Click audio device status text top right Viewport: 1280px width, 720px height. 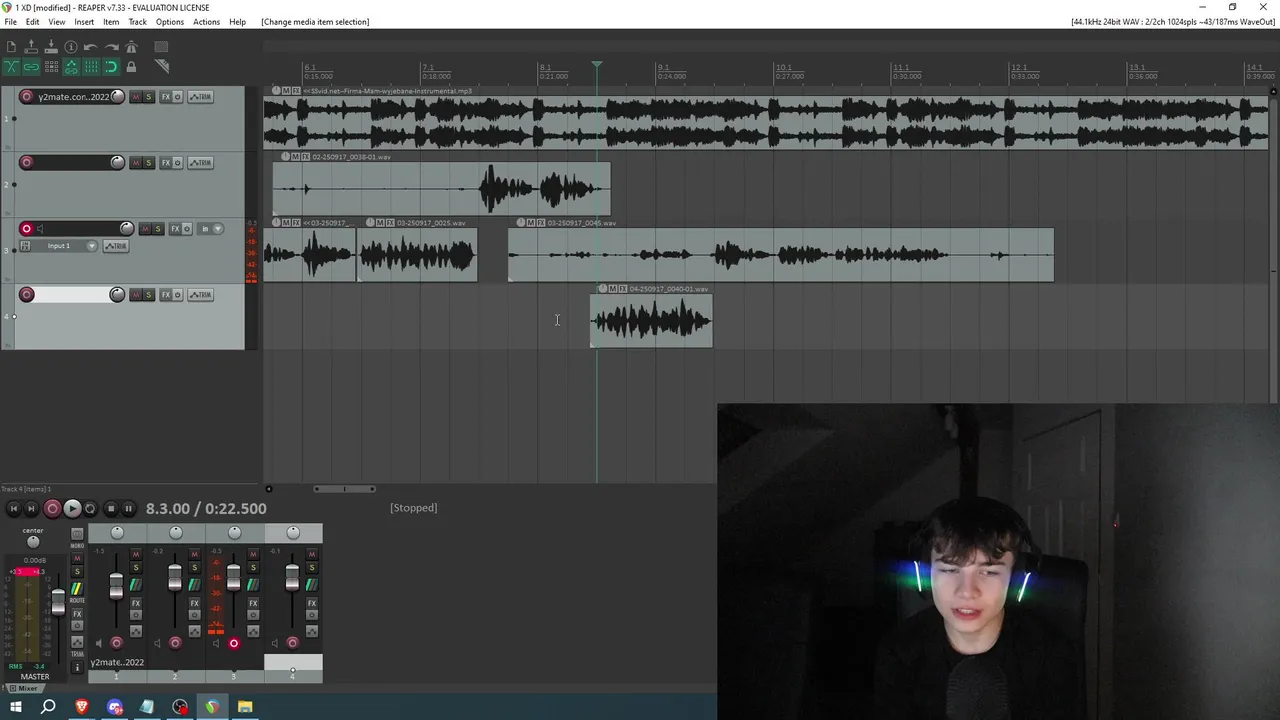pyautogui.click(x=1172, y=22)
